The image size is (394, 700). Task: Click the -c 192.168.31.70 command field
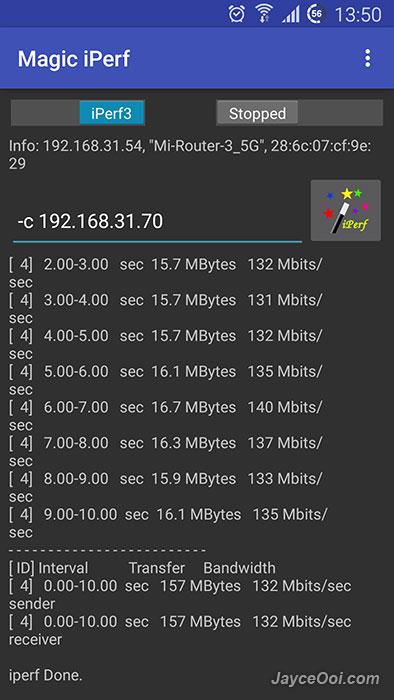158,222
